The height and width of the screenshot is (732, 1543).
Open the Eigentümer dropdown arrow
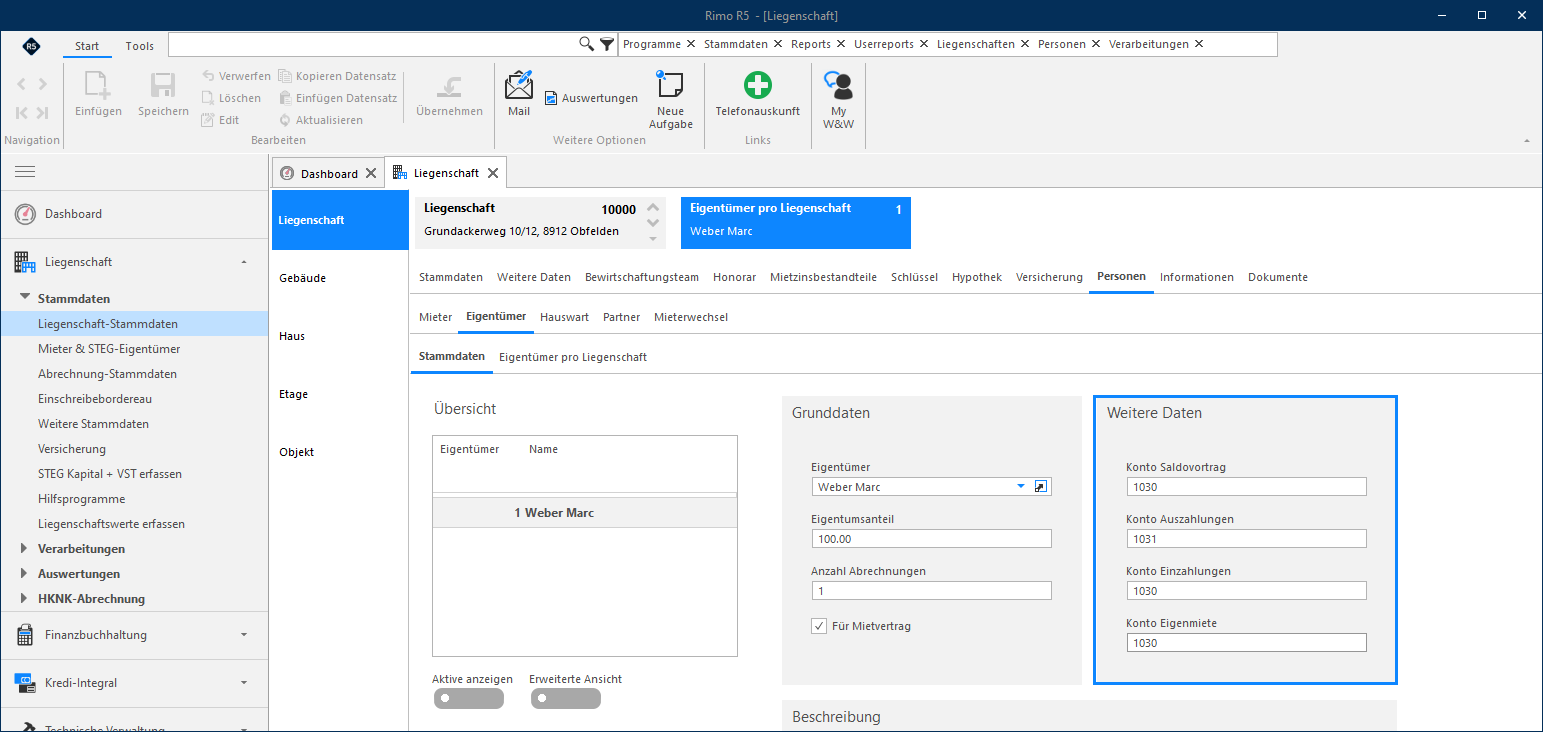1021,487
